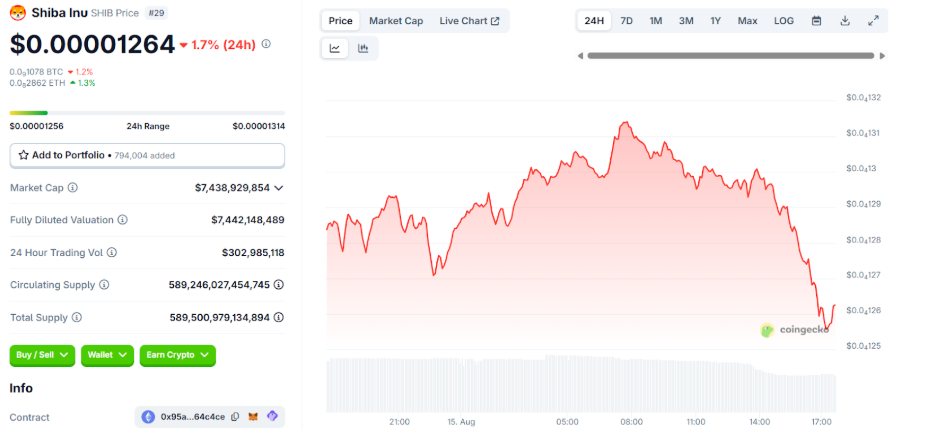Toggle LOG scale on the chart

coord(784,21)
